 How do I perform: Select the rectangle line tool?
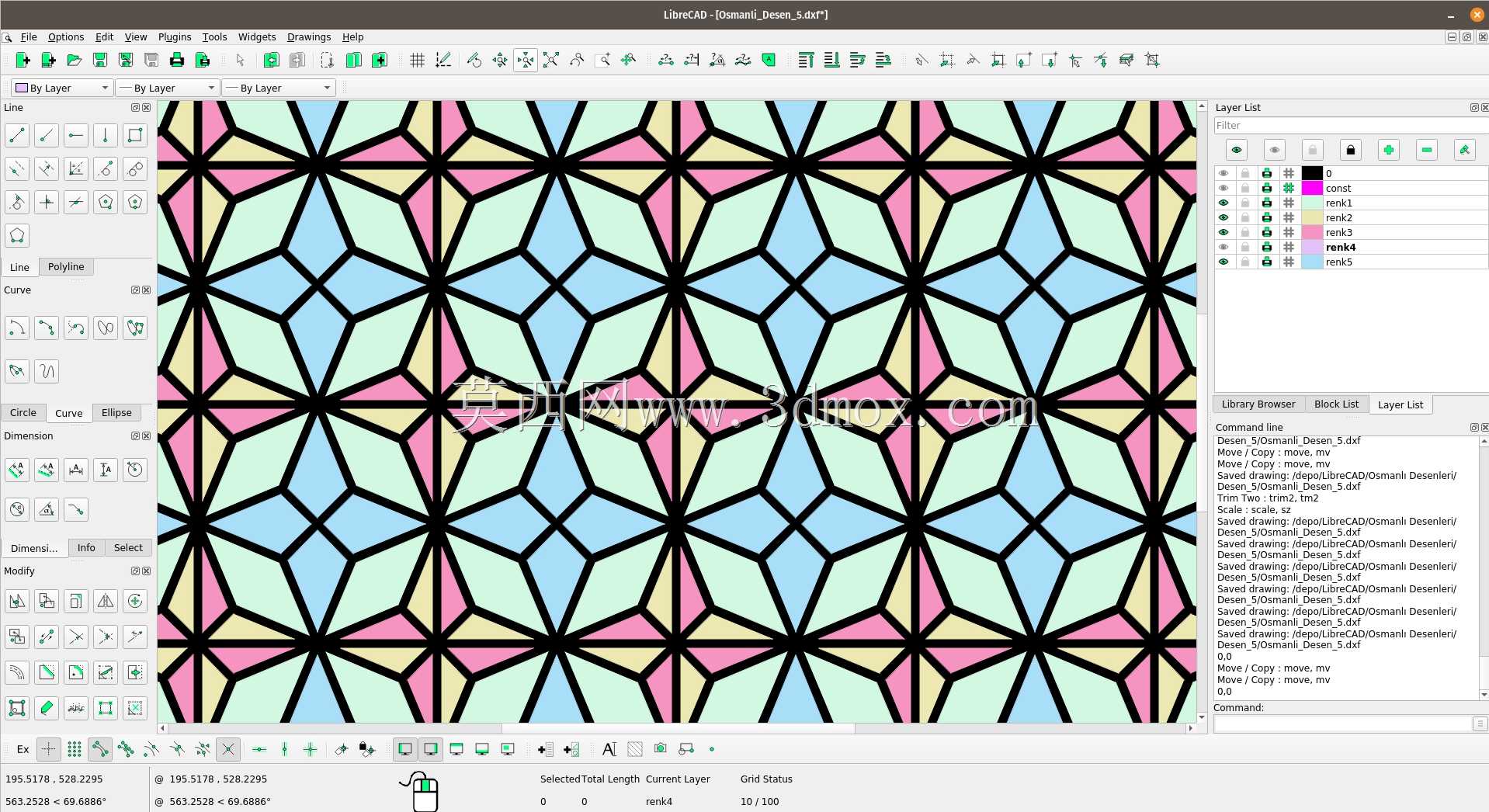(x=135, y=135)
